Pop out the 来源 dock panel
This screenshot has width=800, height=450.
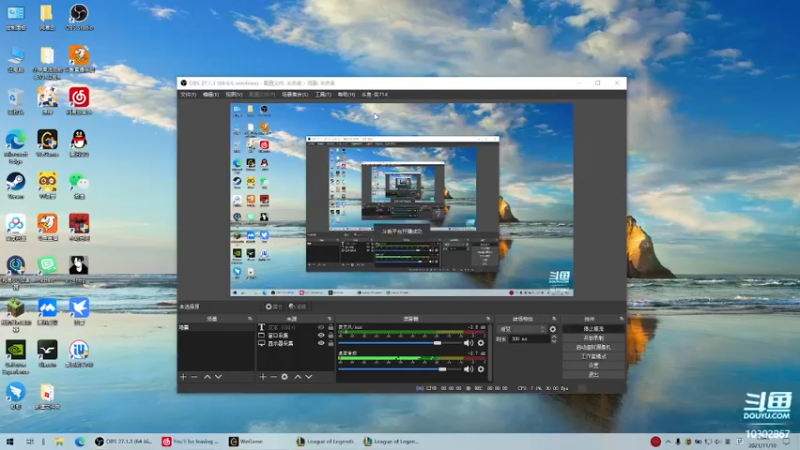pyautogui.click(x=329, y=319)
